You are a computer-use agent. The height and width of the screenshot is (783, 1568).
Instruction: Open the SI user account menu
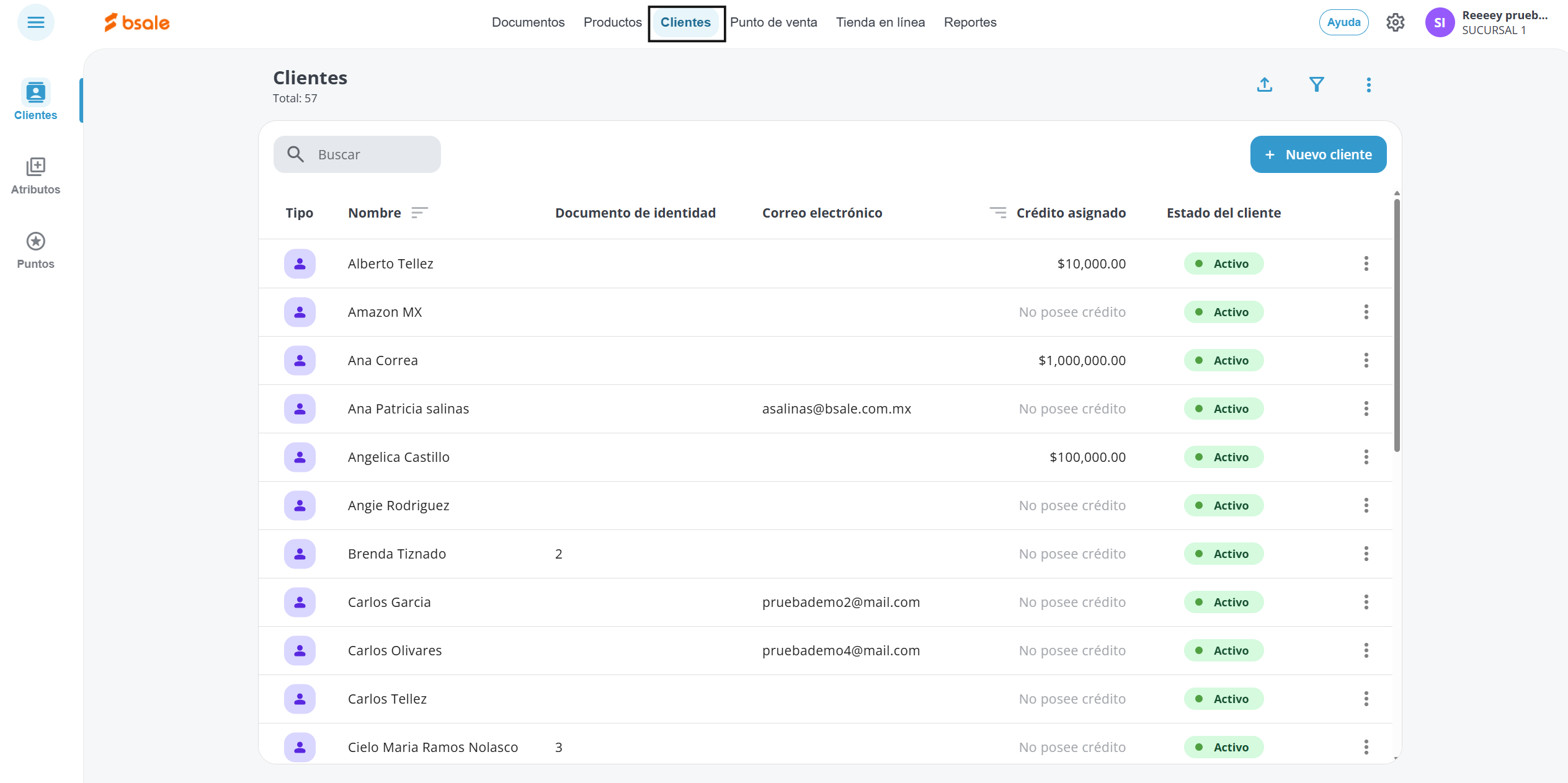point(1439,23)
